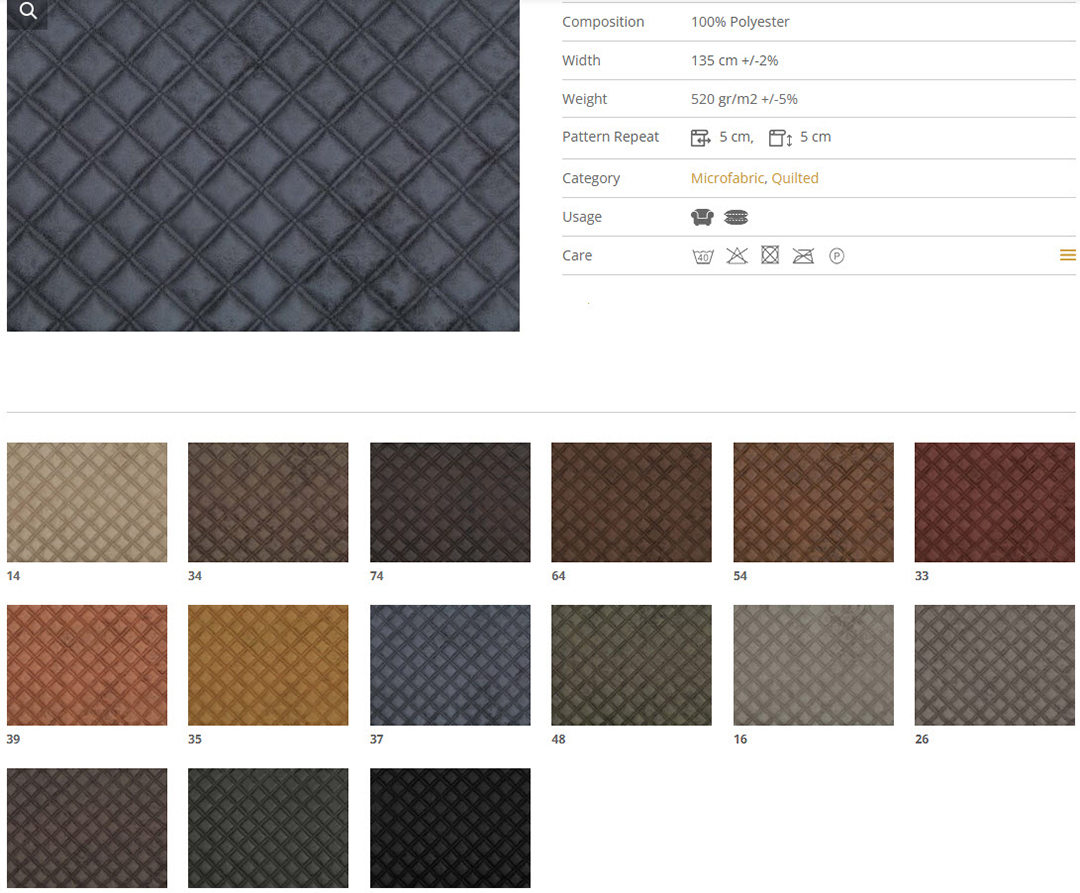Image resolution: width=1080 pixels, height=893 pixels.
Task: Click the dry clean P care icon
Action: click(x=837, y=256)
